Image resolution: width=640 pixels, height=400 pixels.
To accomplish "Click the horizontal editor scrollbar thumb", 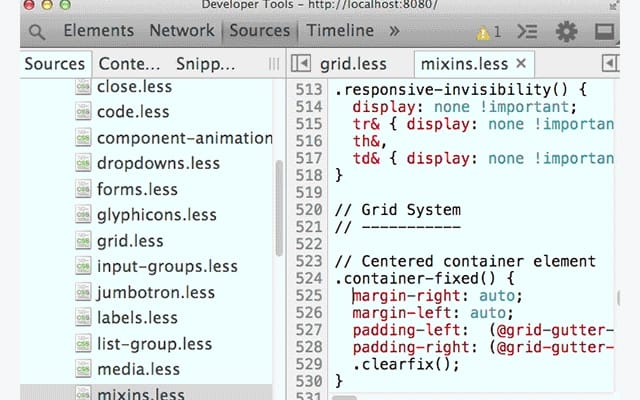I will click(344, 398).
